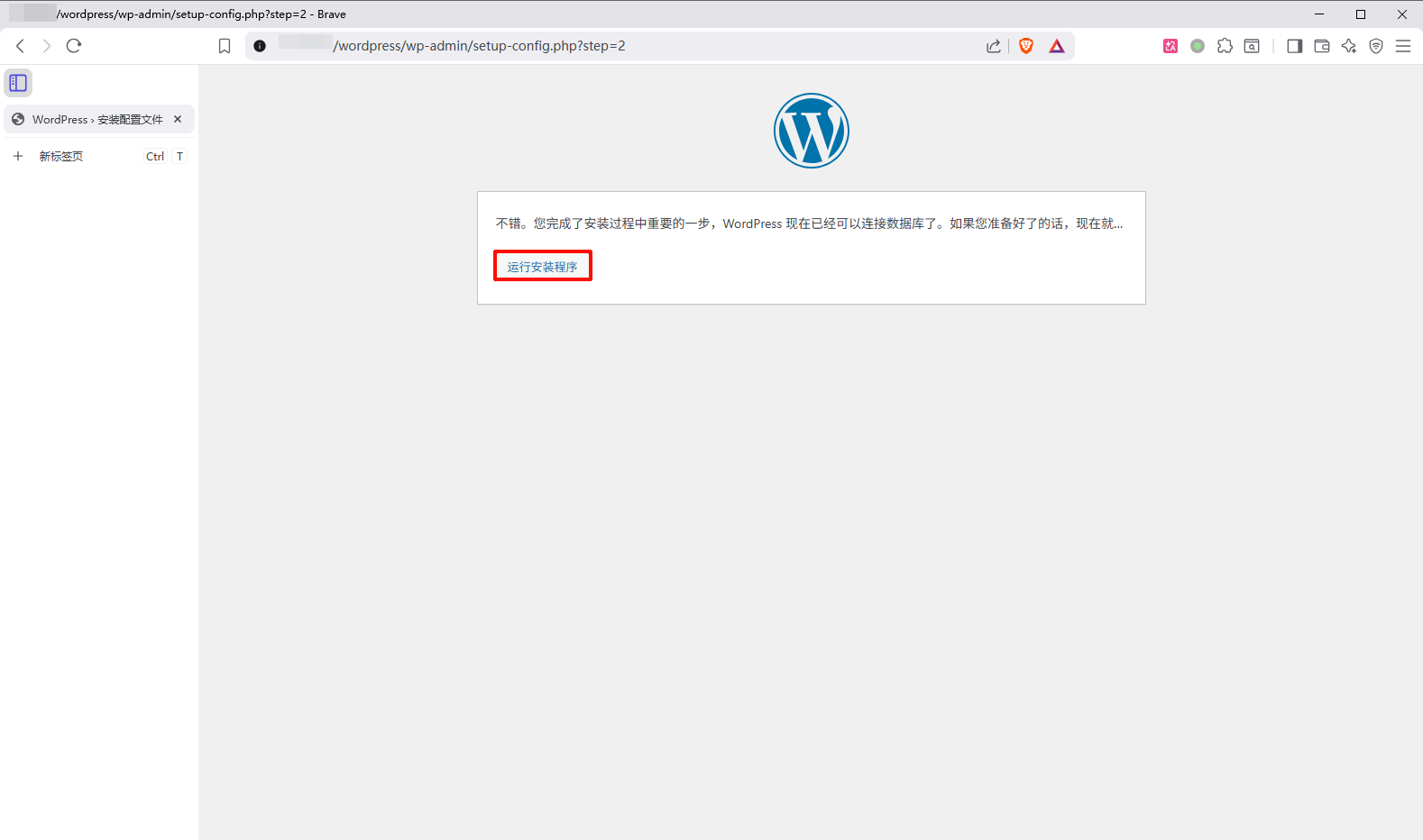Open Brave Rewards triangle icon

(x=1057, y=46)
